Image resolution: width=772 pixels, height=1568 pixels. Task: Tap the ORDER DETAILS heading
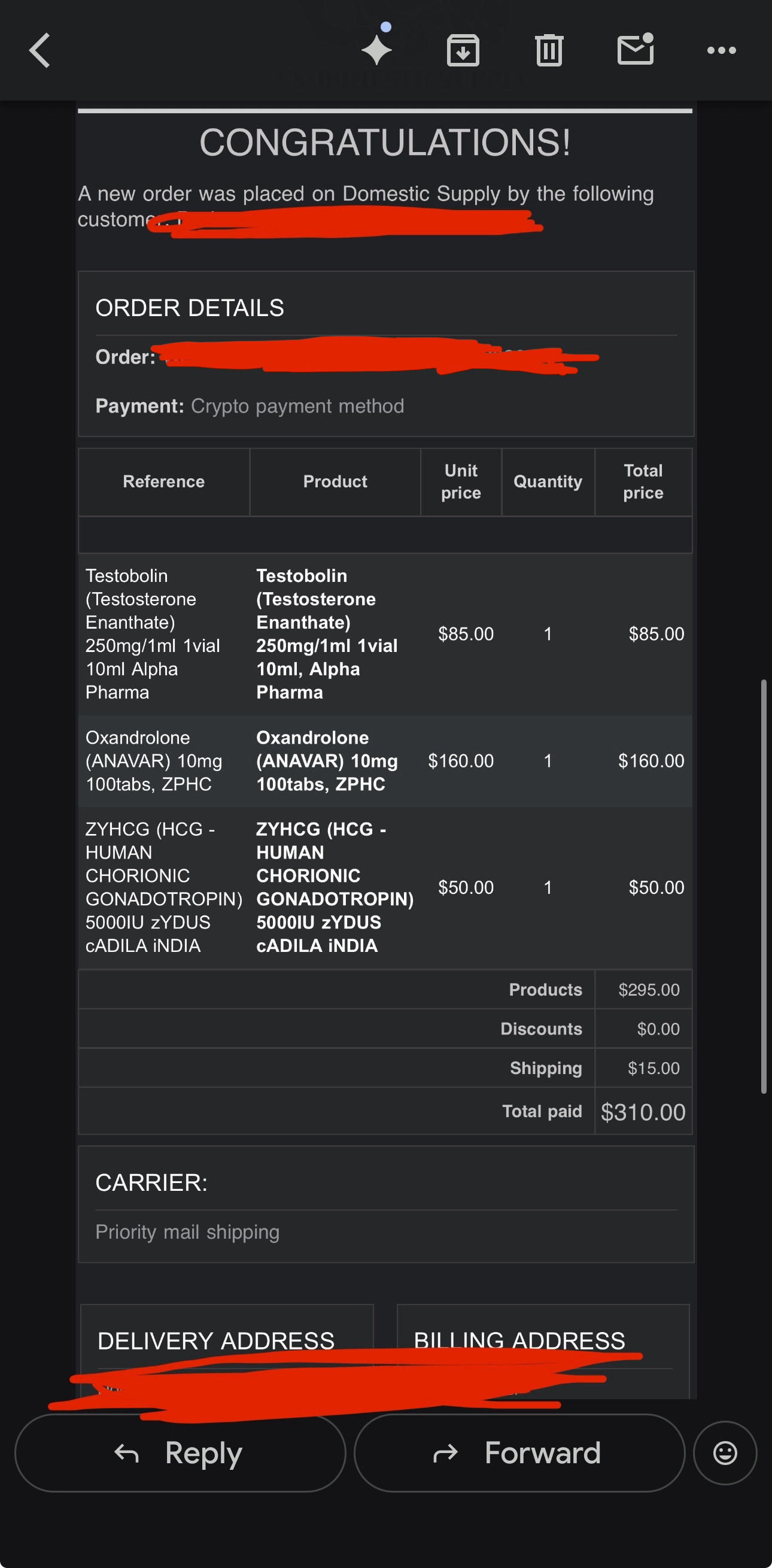pyautogui.click(x=190, y=308)
